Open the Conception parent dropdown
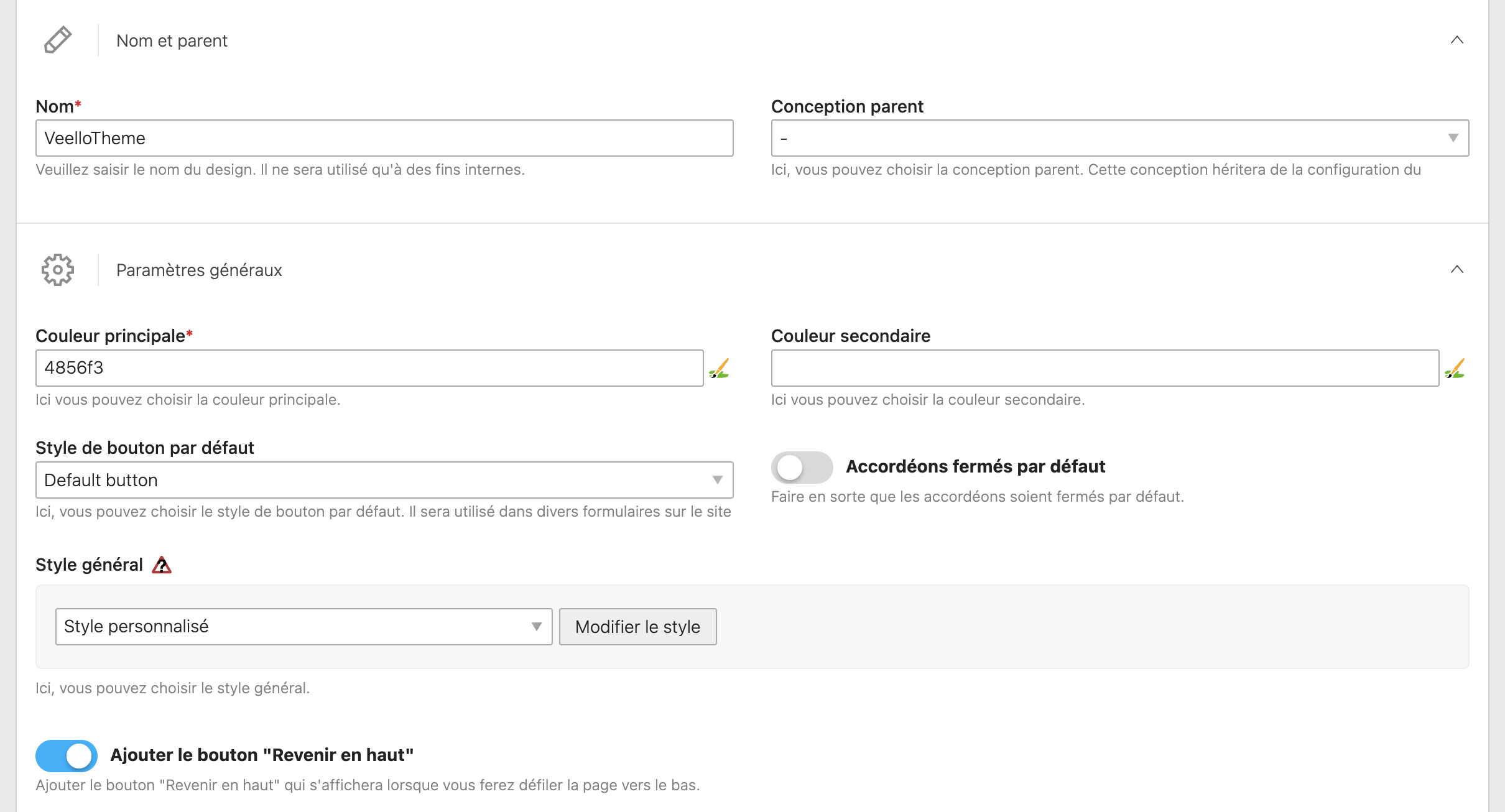The height and width of the screenshot is (812, 1505). (1119, 138)
